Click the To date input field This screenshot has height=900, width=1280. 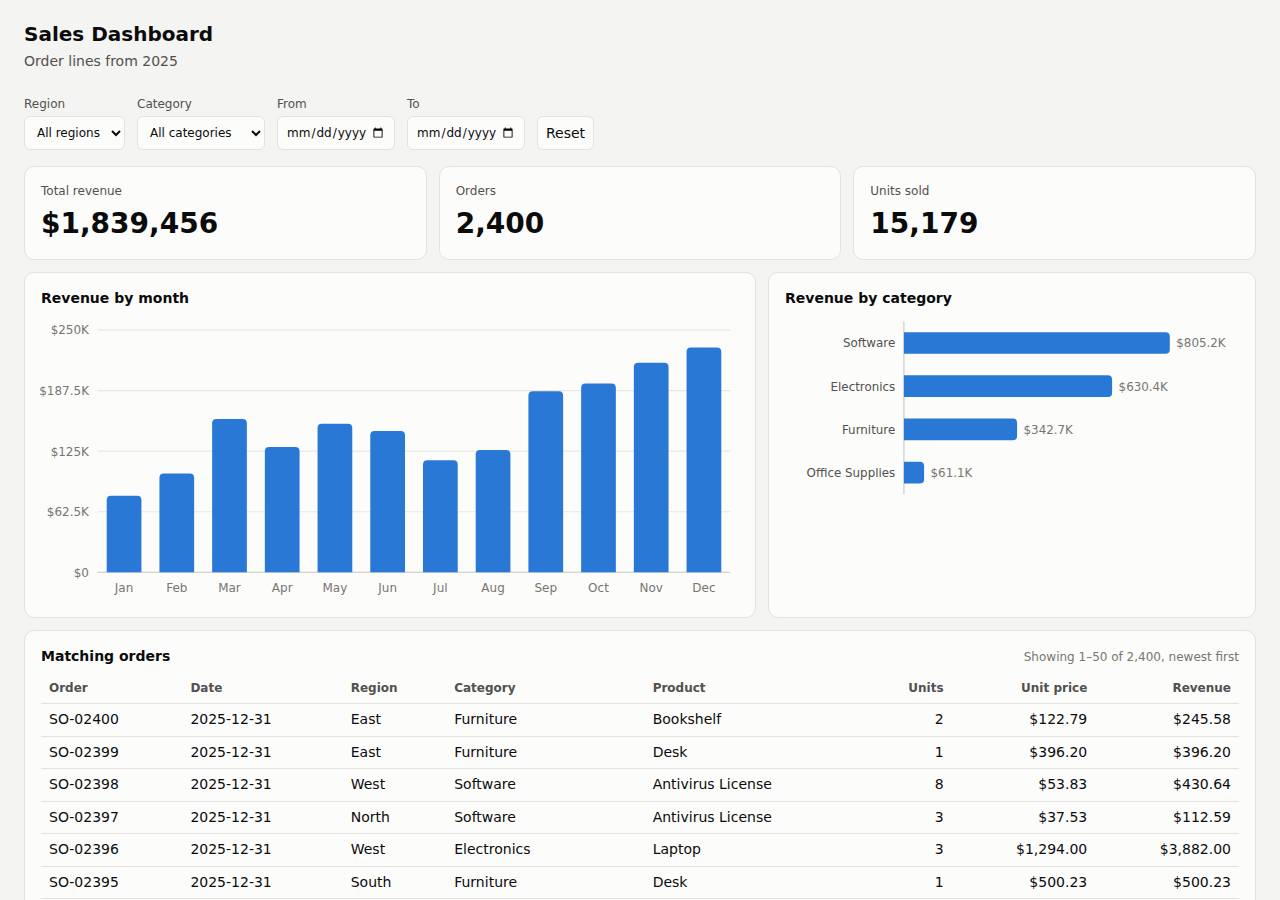point(466,133)
